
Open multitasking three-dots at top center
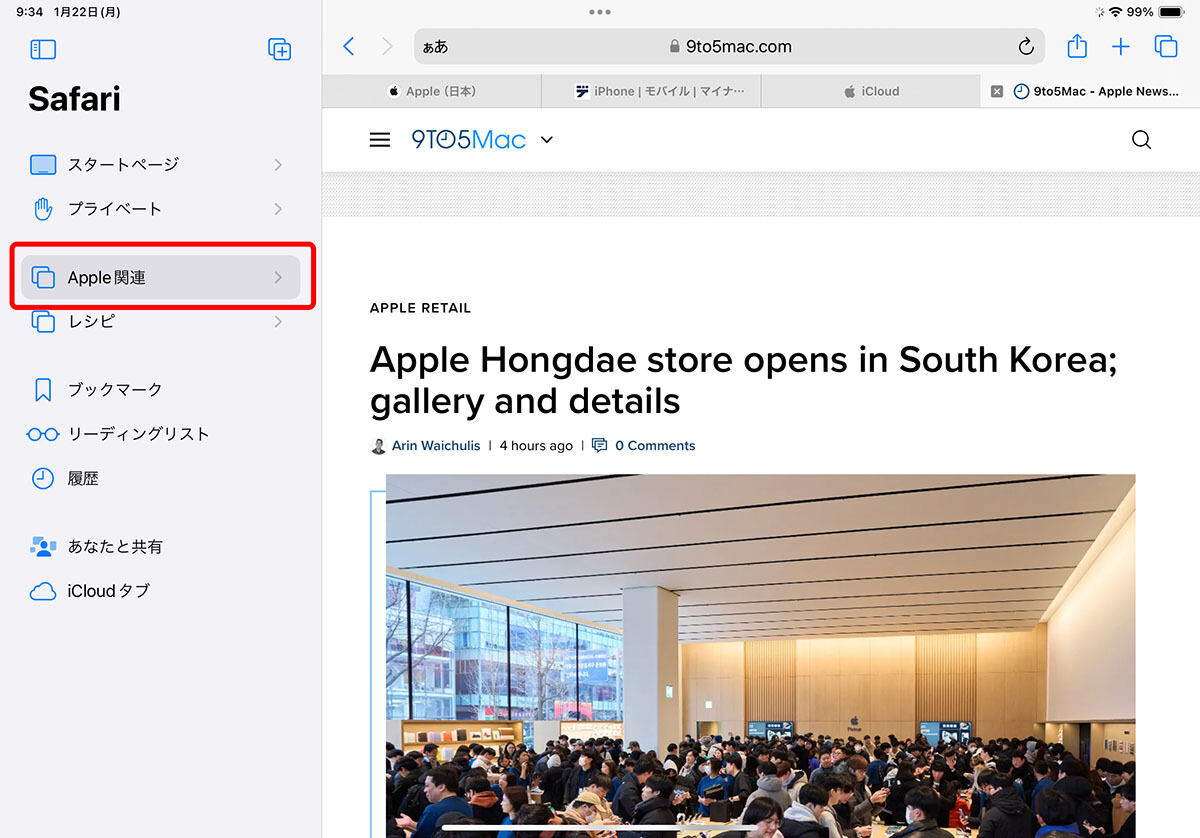point(600,12)
